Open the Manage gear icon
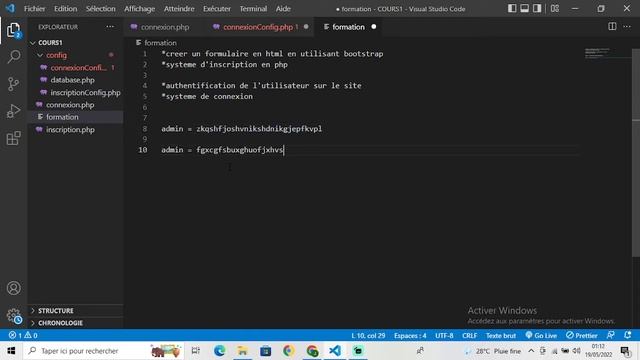Image resolution: width=640 pixels, height=360 pixels. [x=13, y=315]
